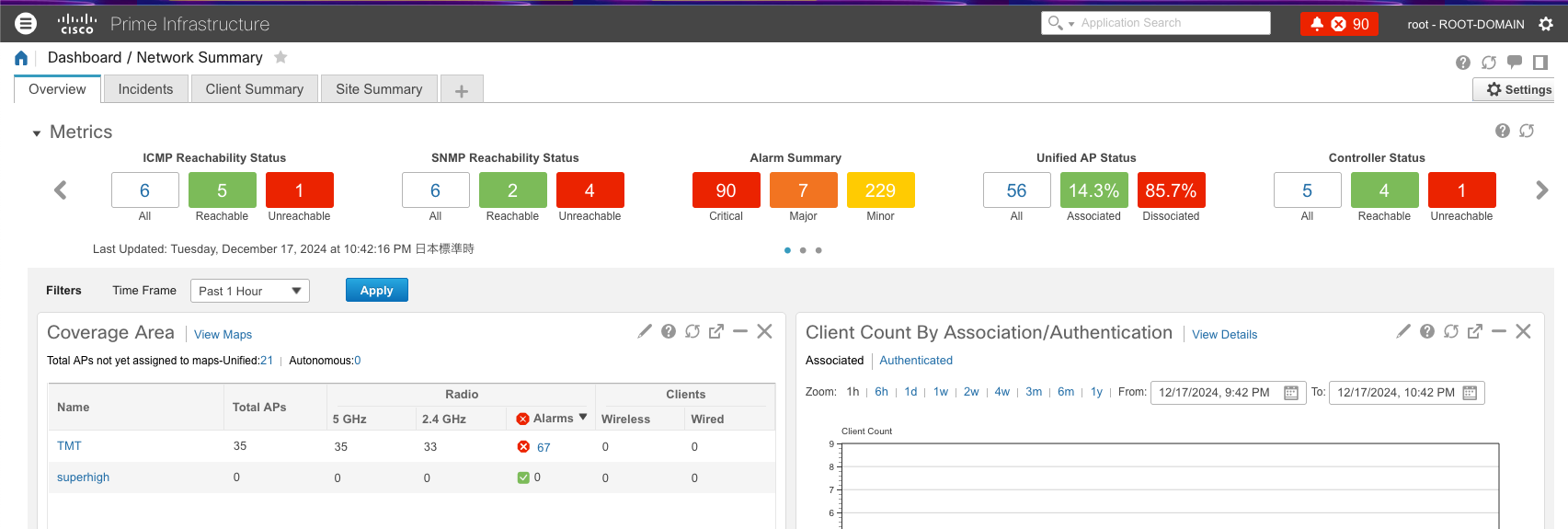Open Metrics section help icon
This screenshot has height=529, width=1568.
pos(1503,131)
